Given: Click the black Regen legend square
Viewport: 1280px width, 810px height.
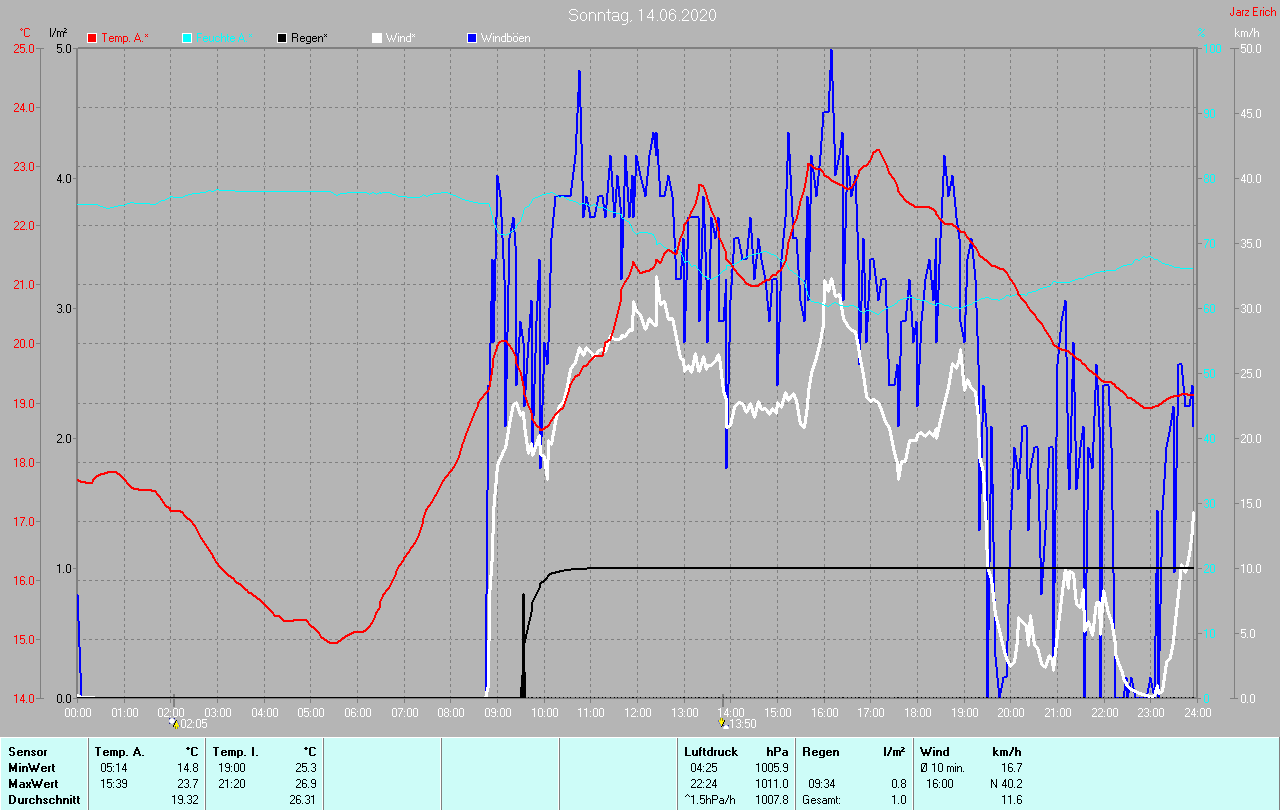Looking at the screenshot, I should coord(282,38).
